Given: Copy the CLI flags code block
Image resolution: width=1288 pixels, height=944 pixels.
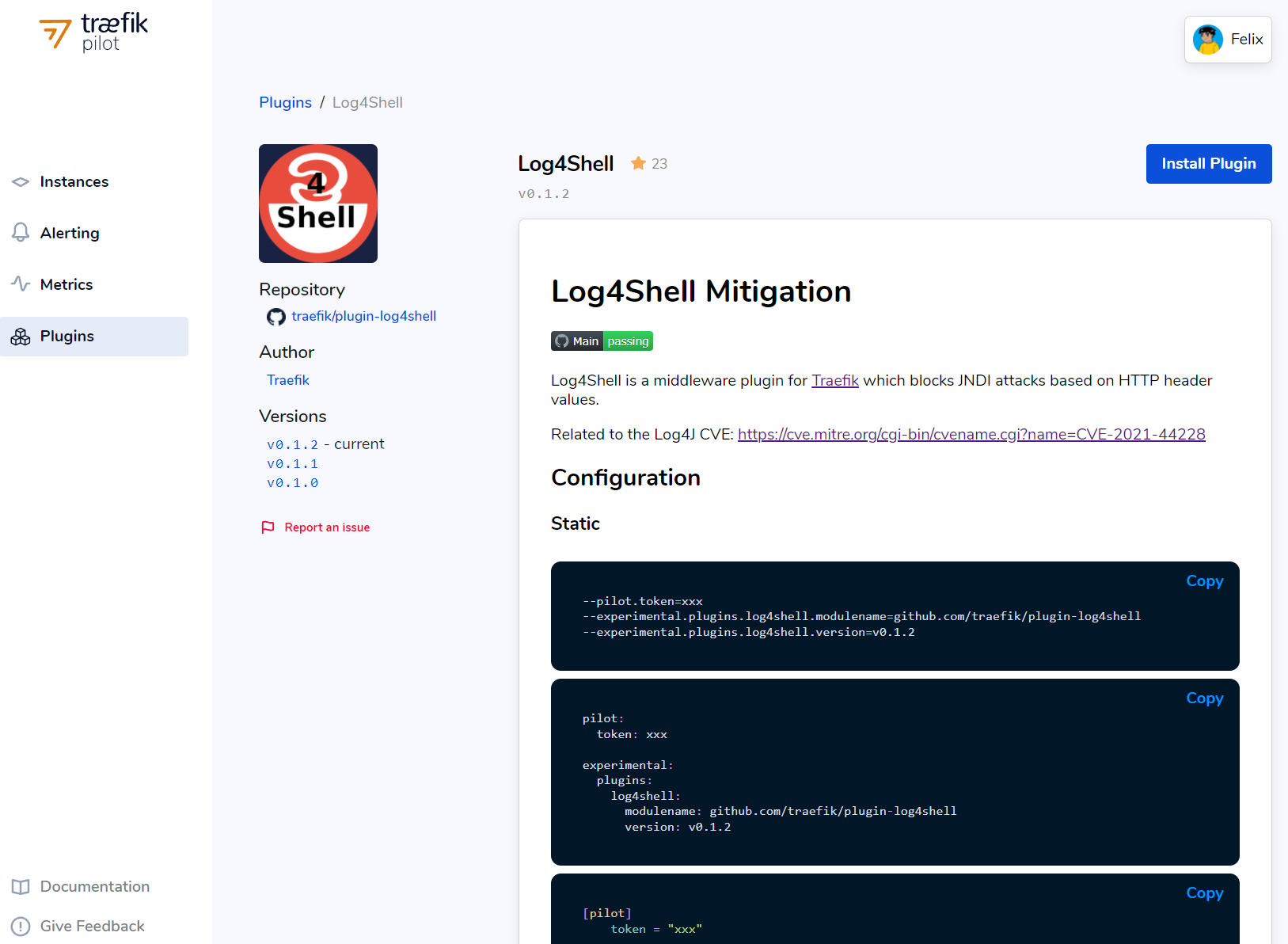Looking at the screenshot, I should (x=1205, y=581).
